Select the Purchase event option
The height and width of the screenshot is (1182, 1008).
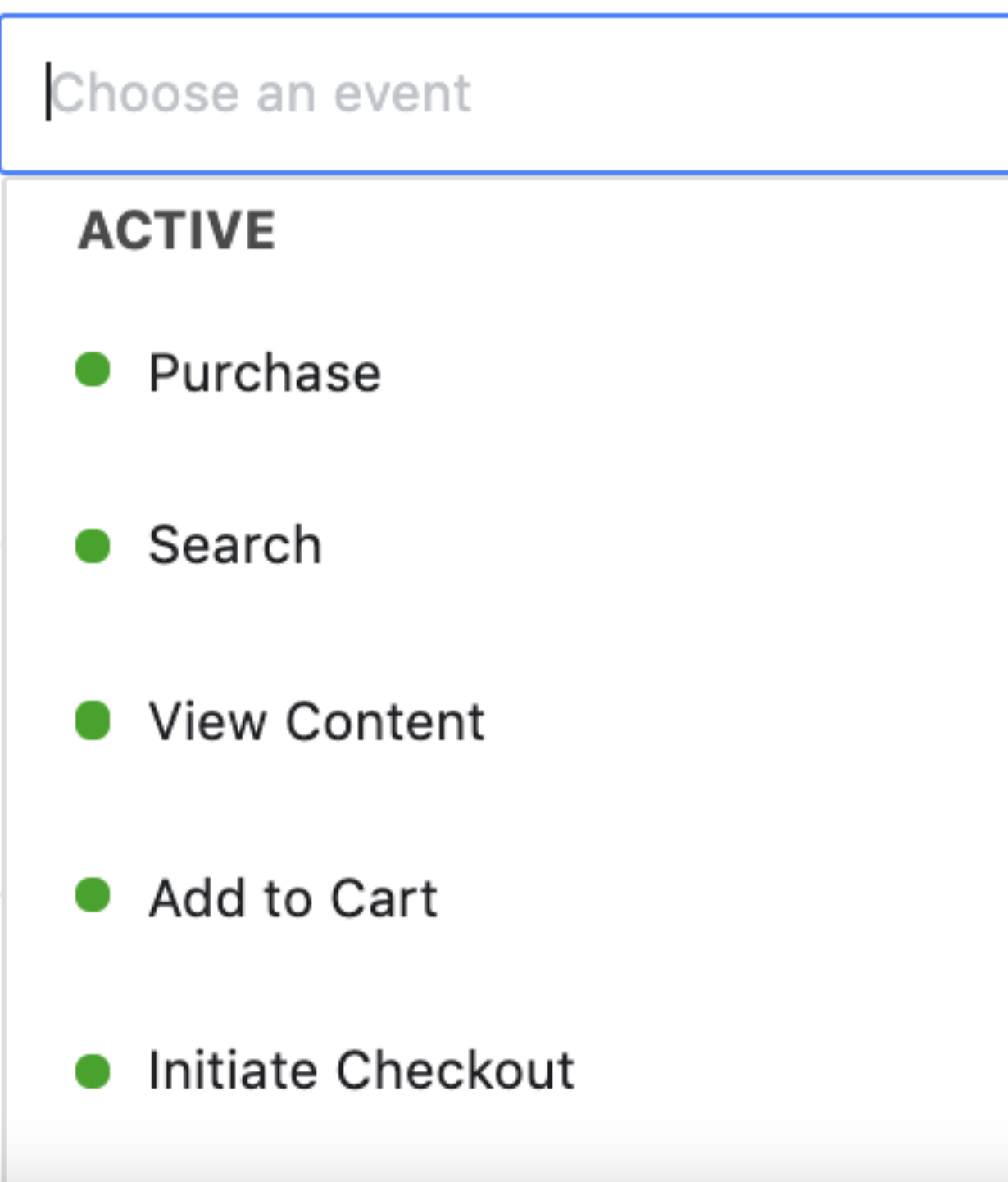tap(506, 373)
